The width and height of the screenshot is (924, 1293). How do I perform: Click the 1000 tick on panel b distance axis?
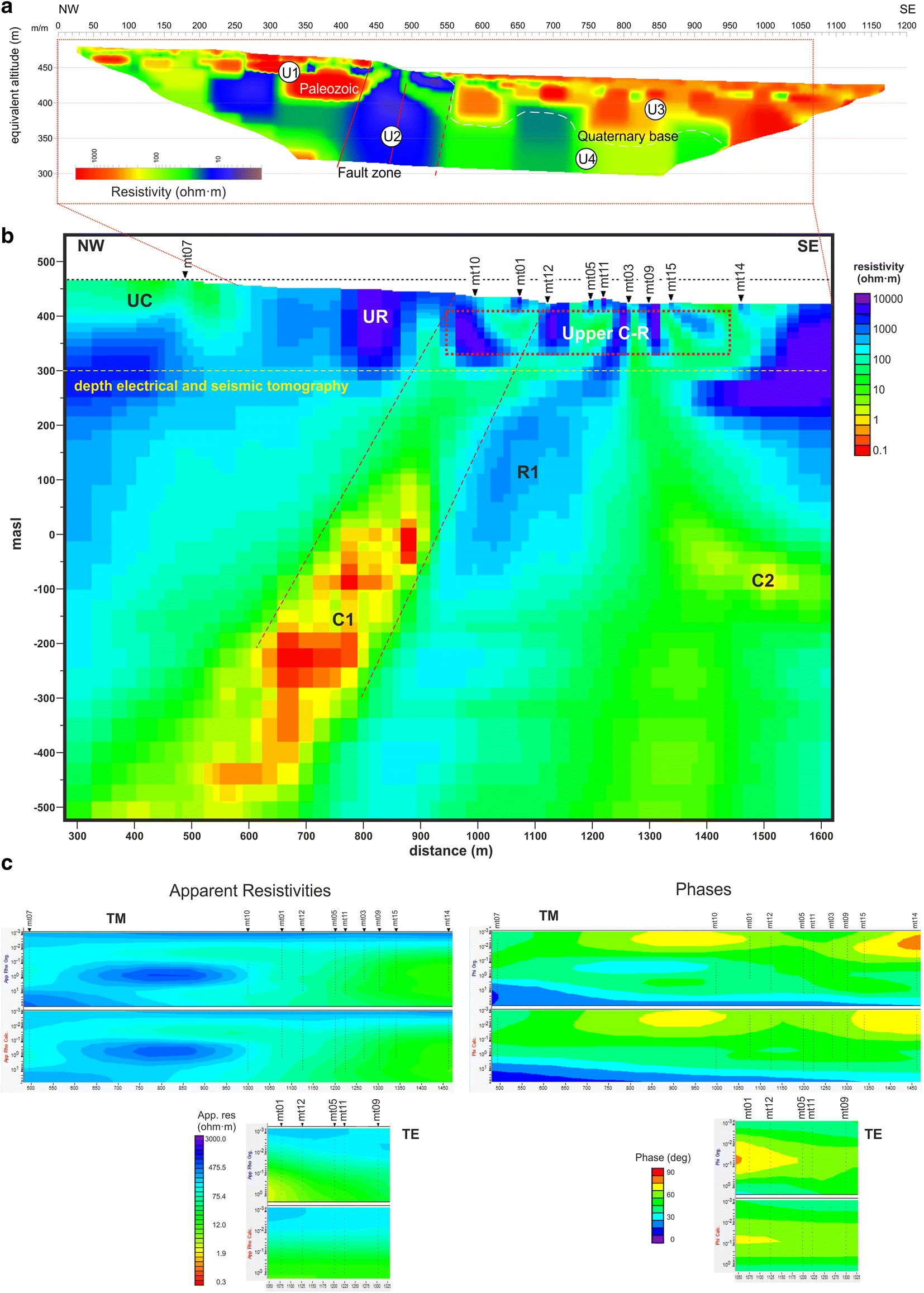[477, 836]
